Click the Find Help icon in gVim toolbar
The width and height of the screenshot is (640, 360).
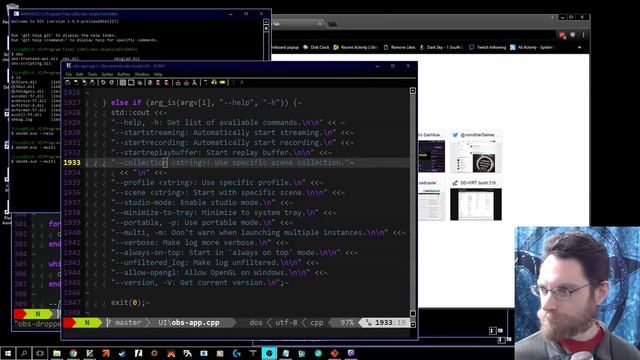pyautogui.click(x=242, y=82)
